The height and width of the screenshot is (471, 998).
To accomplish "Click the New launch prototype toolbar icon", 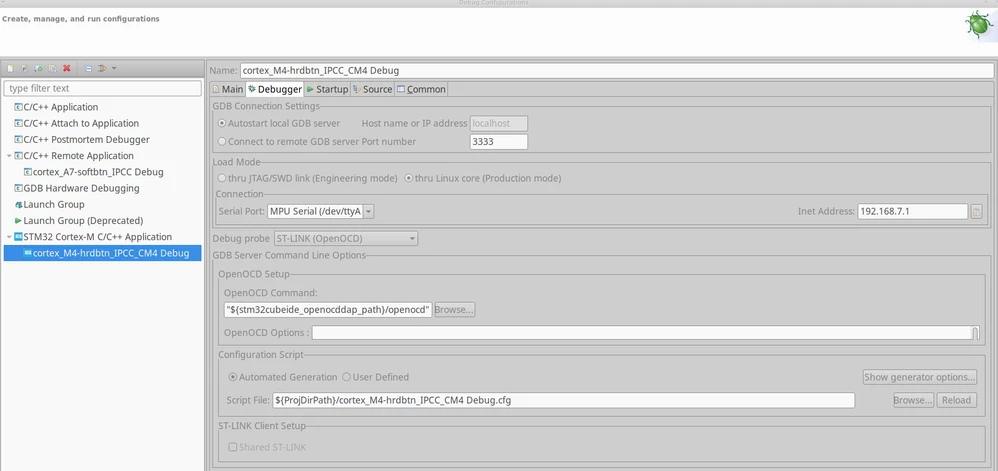I will click(x=24, y=68).
